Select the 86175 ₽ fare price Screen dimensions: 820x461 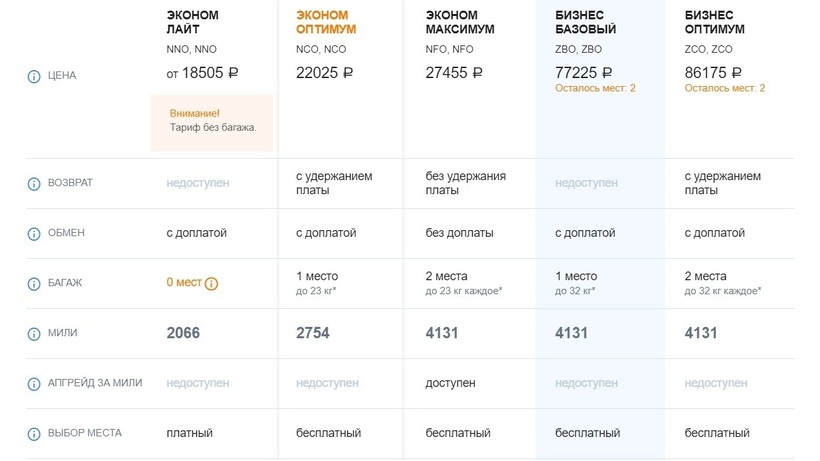coord(714,72)
